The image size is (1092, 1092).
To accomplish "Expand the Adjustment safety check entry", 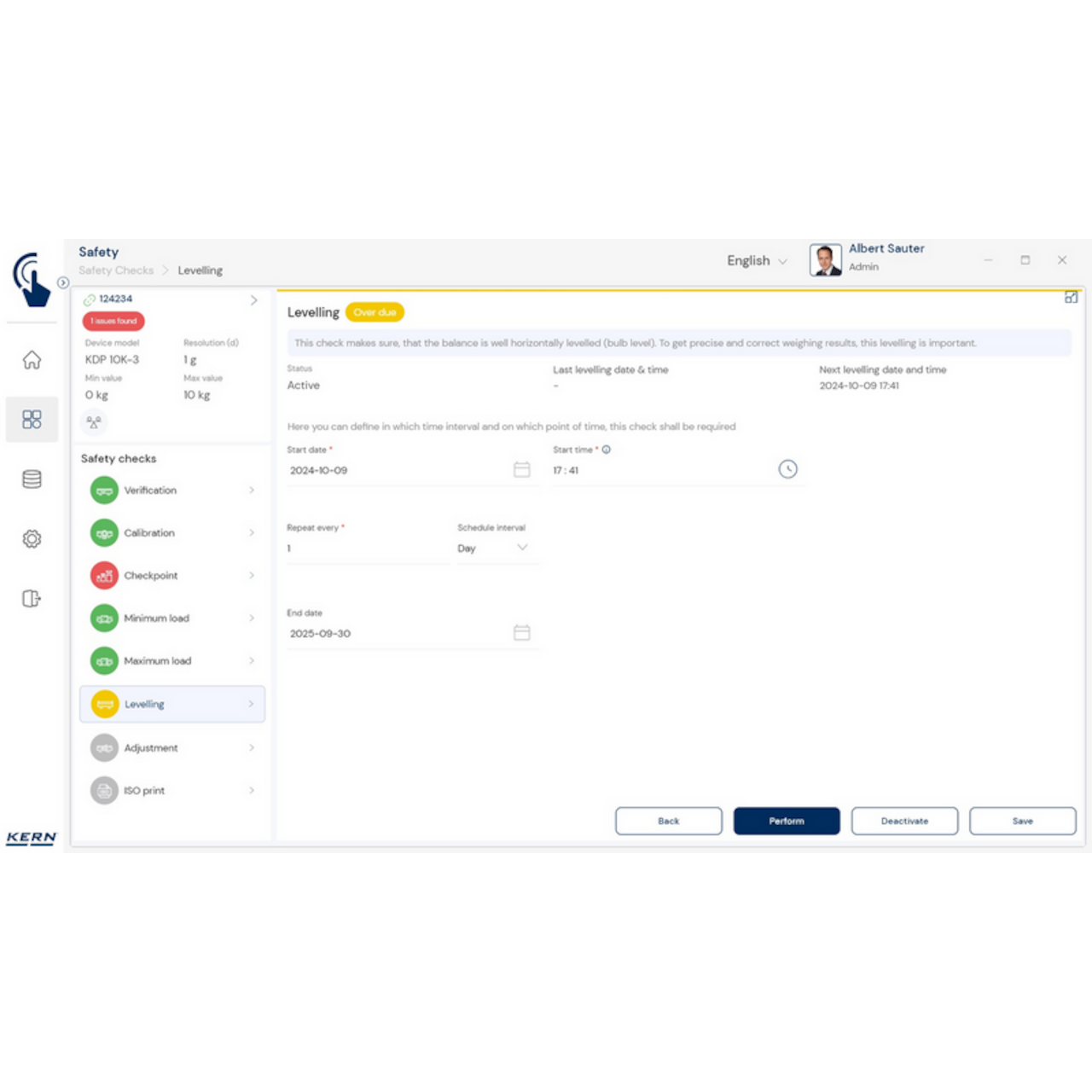I will coord(251,747).
